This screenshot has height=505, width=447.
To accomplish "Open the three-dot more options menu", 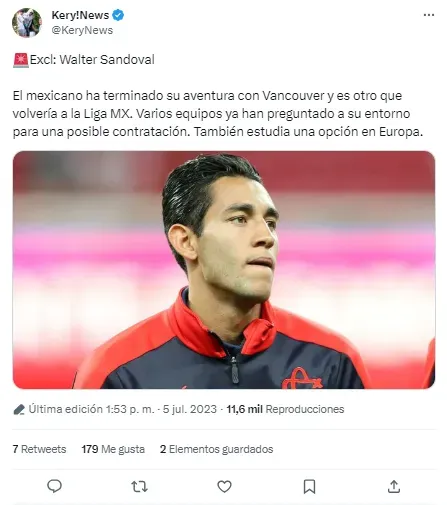I will pos(429,15).
